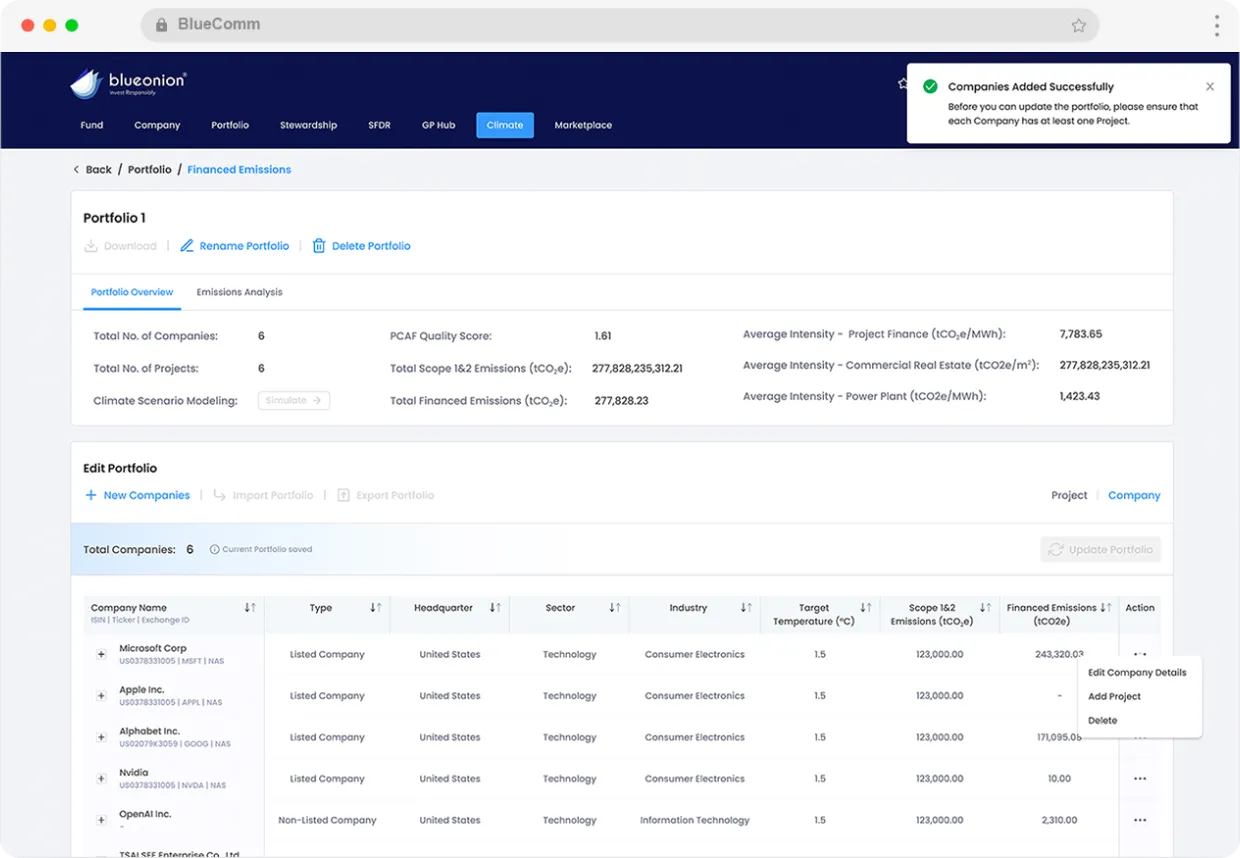Screen dimensions: 1240x858
Task: Open action menu for OpenAI Inc. row
Action: click(x=1140, y=820)
